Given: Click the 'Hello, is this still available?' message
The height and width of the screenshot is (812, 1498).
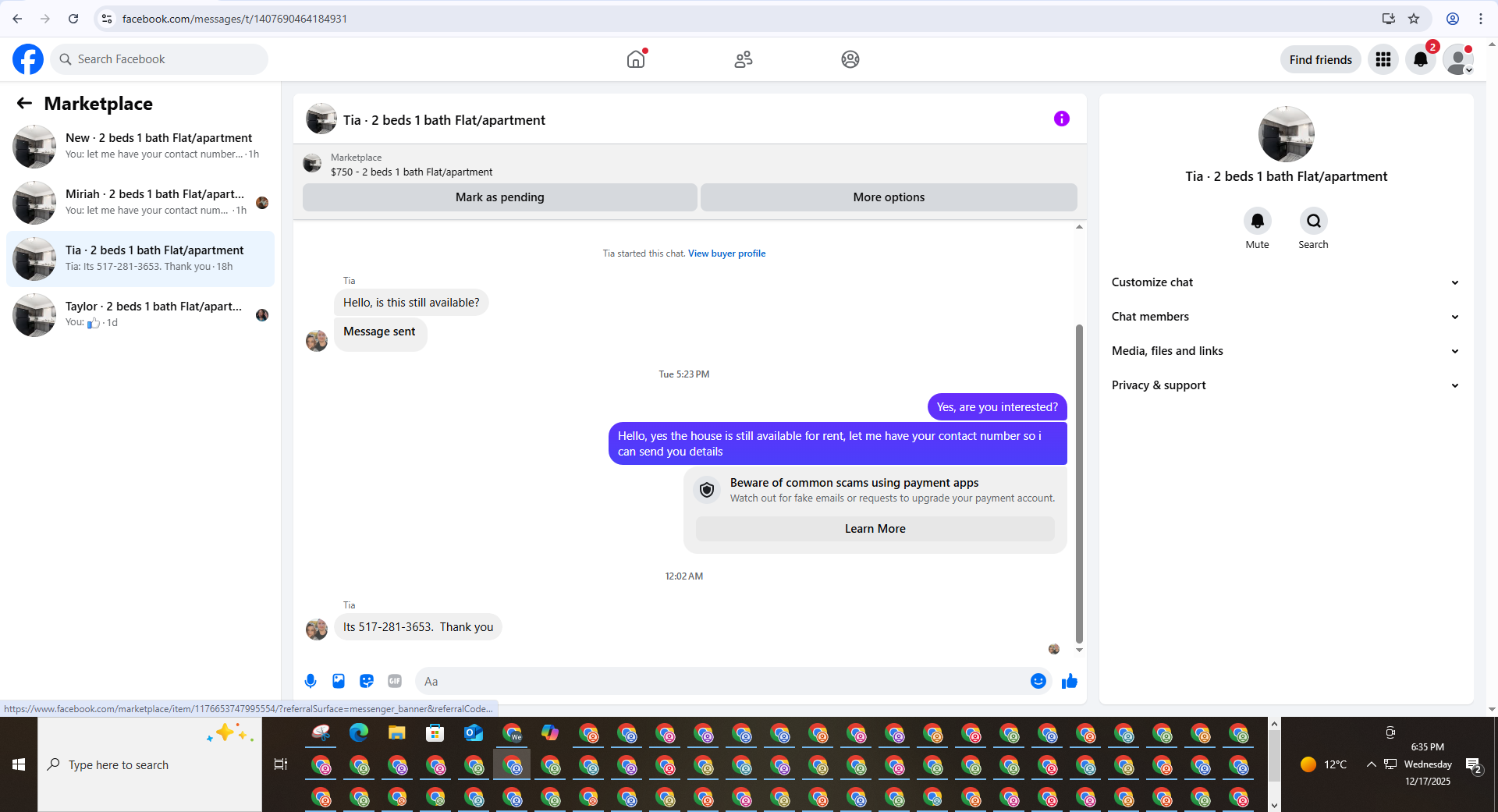Looking at the screenshot, I should 411,303.
